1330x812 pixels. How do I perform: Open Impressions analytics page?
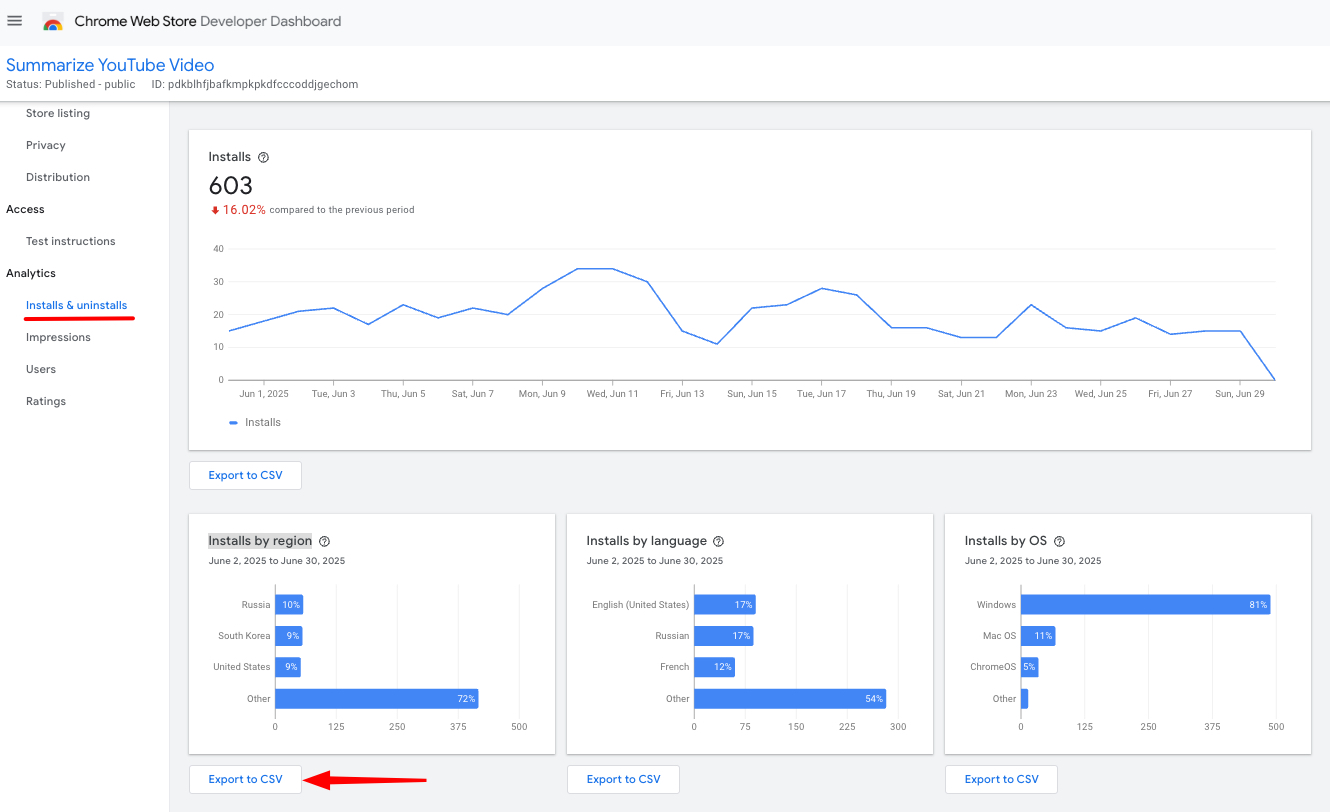click(x=58, y=337)
